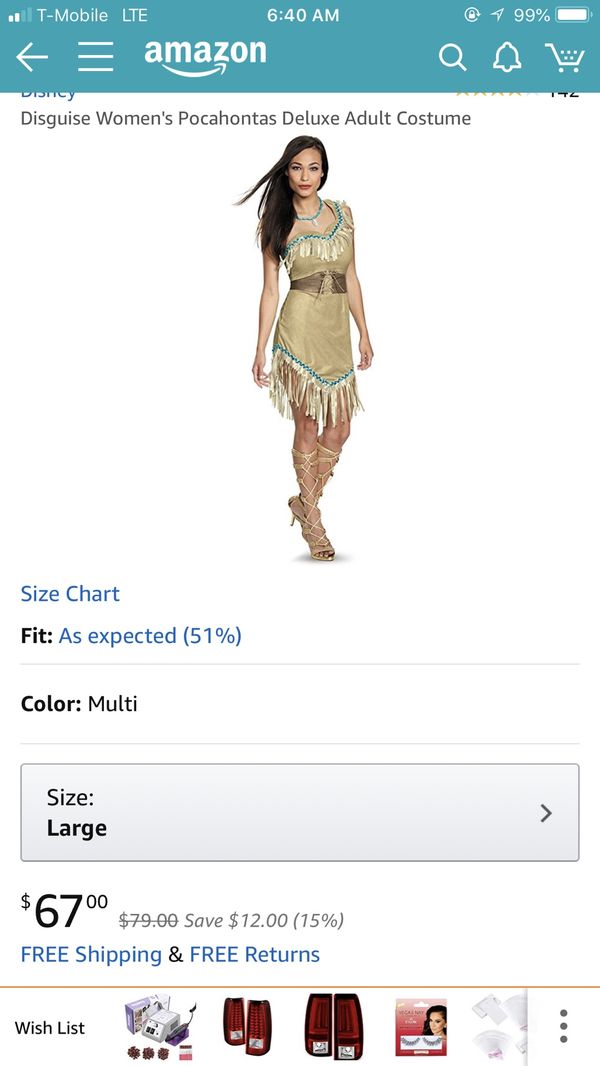Open the Size Large dropdown
The image size is (600, 1066).
click(300, 812)
